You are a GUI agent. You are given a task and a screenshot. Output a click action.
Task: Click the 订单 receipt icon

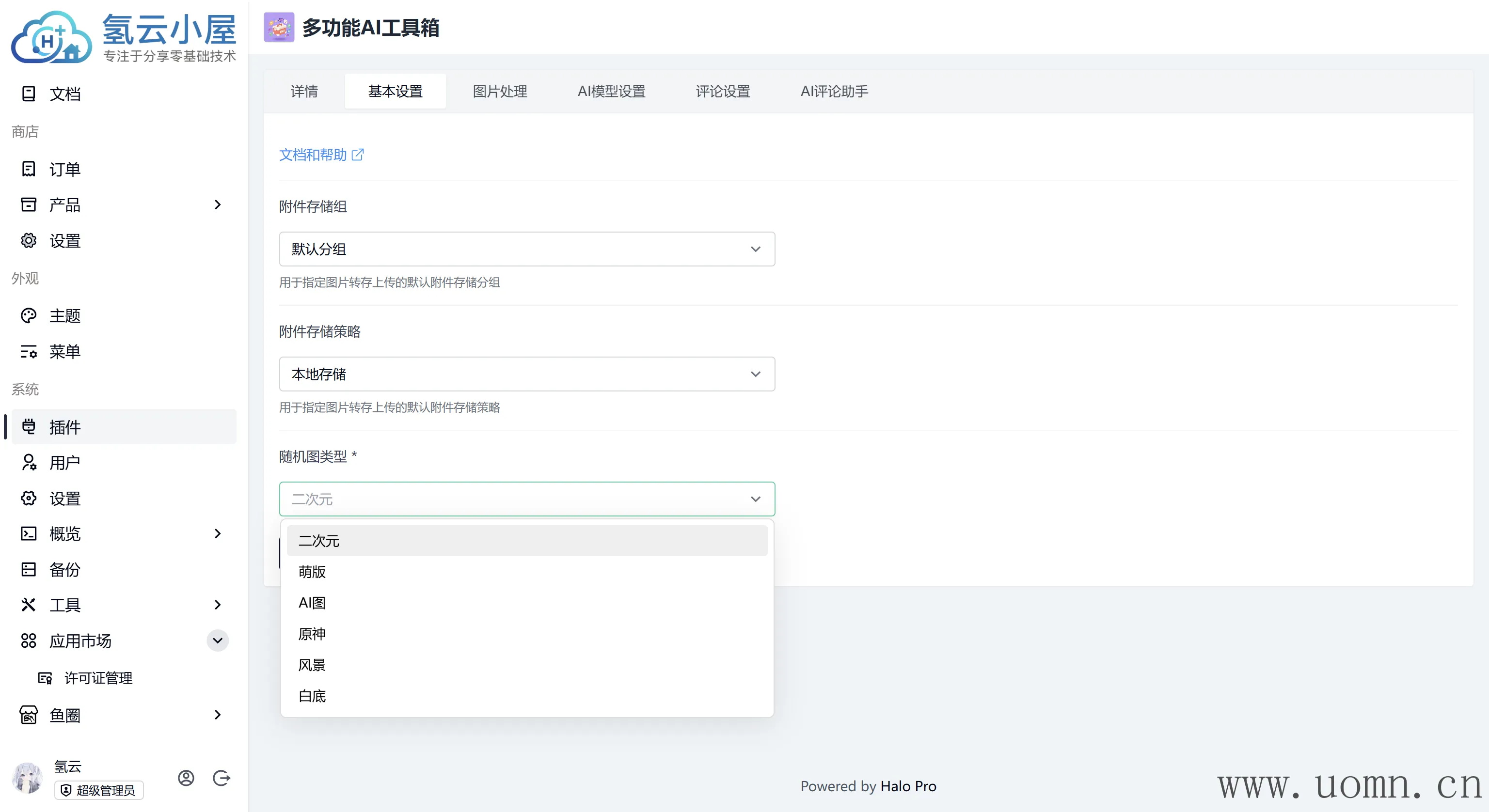(x=28, y=169)
